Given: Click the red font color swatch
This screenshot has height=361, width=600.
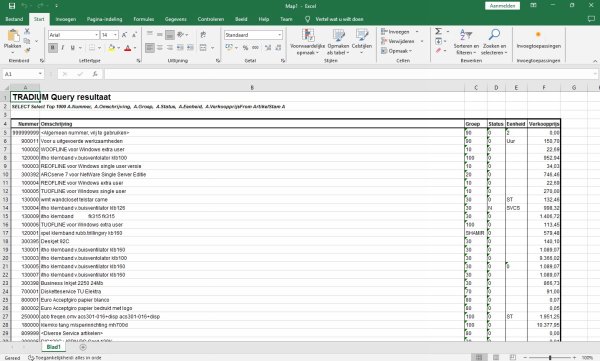Looking at the screenshot, I should [127, 48].
